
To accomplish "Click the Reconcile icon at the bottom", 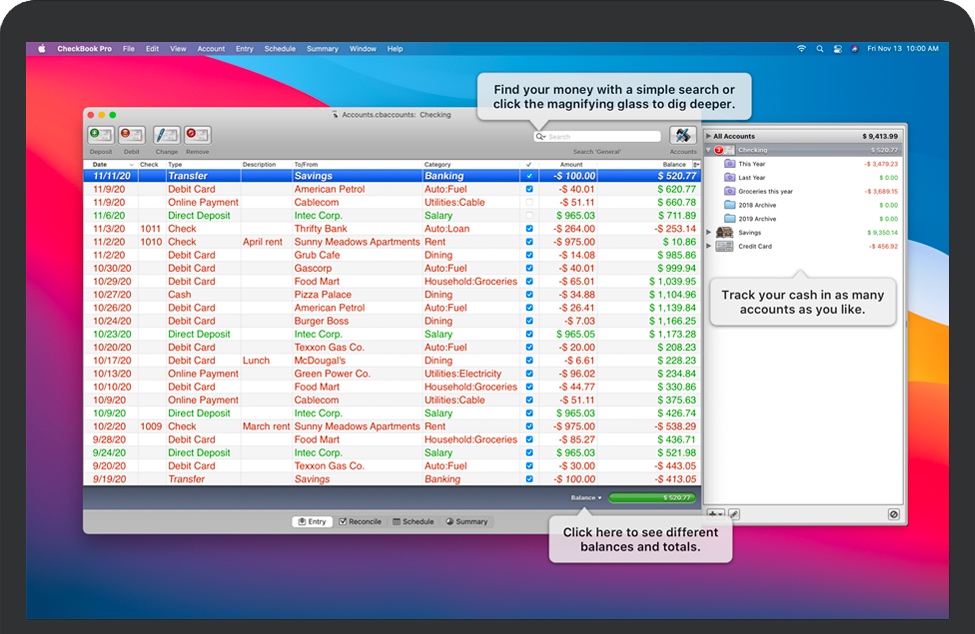I will pyautogui.click(x=362, y=521).
